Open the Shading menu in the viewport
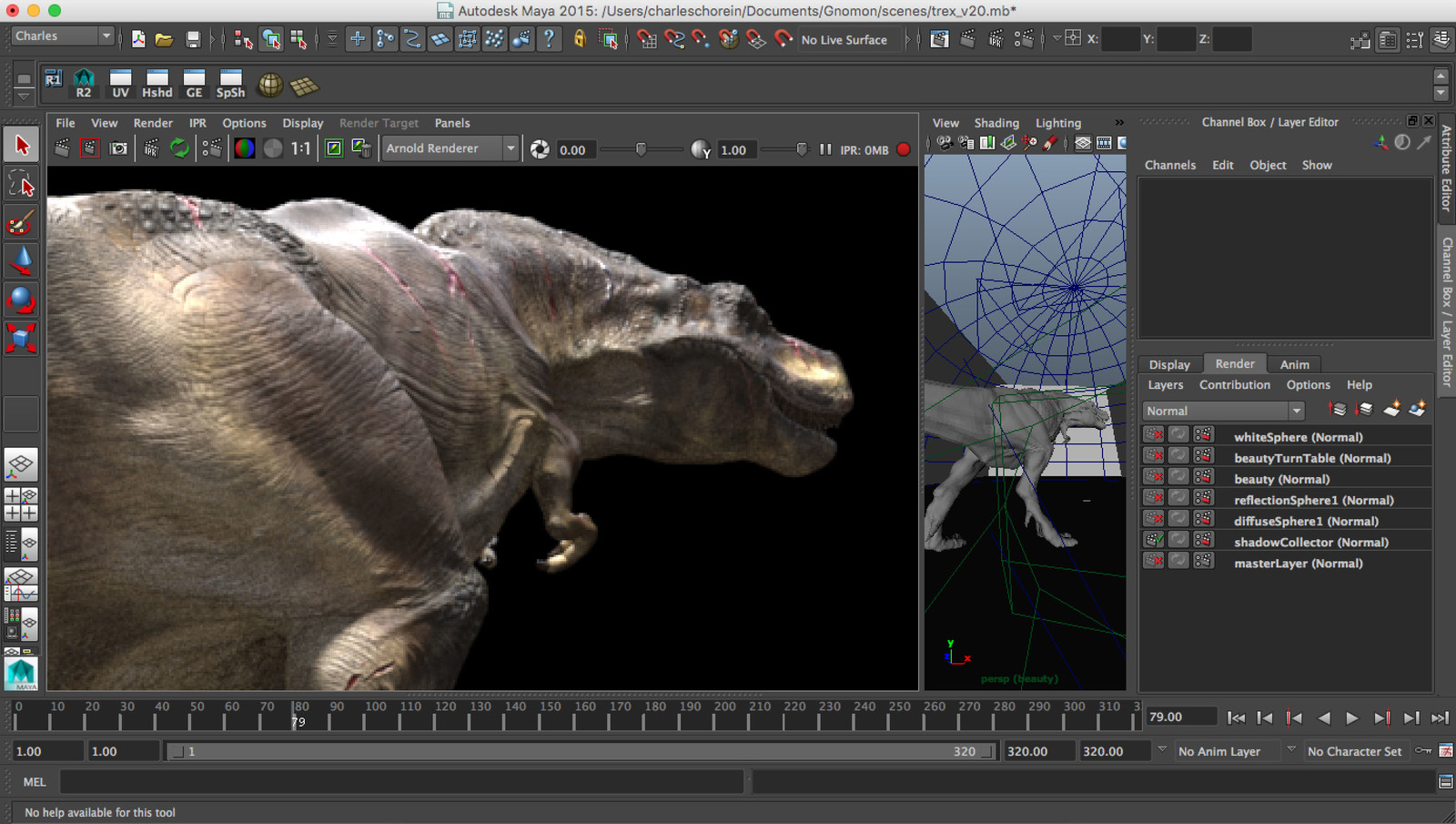1456x824 pixels. pos(996,122)
